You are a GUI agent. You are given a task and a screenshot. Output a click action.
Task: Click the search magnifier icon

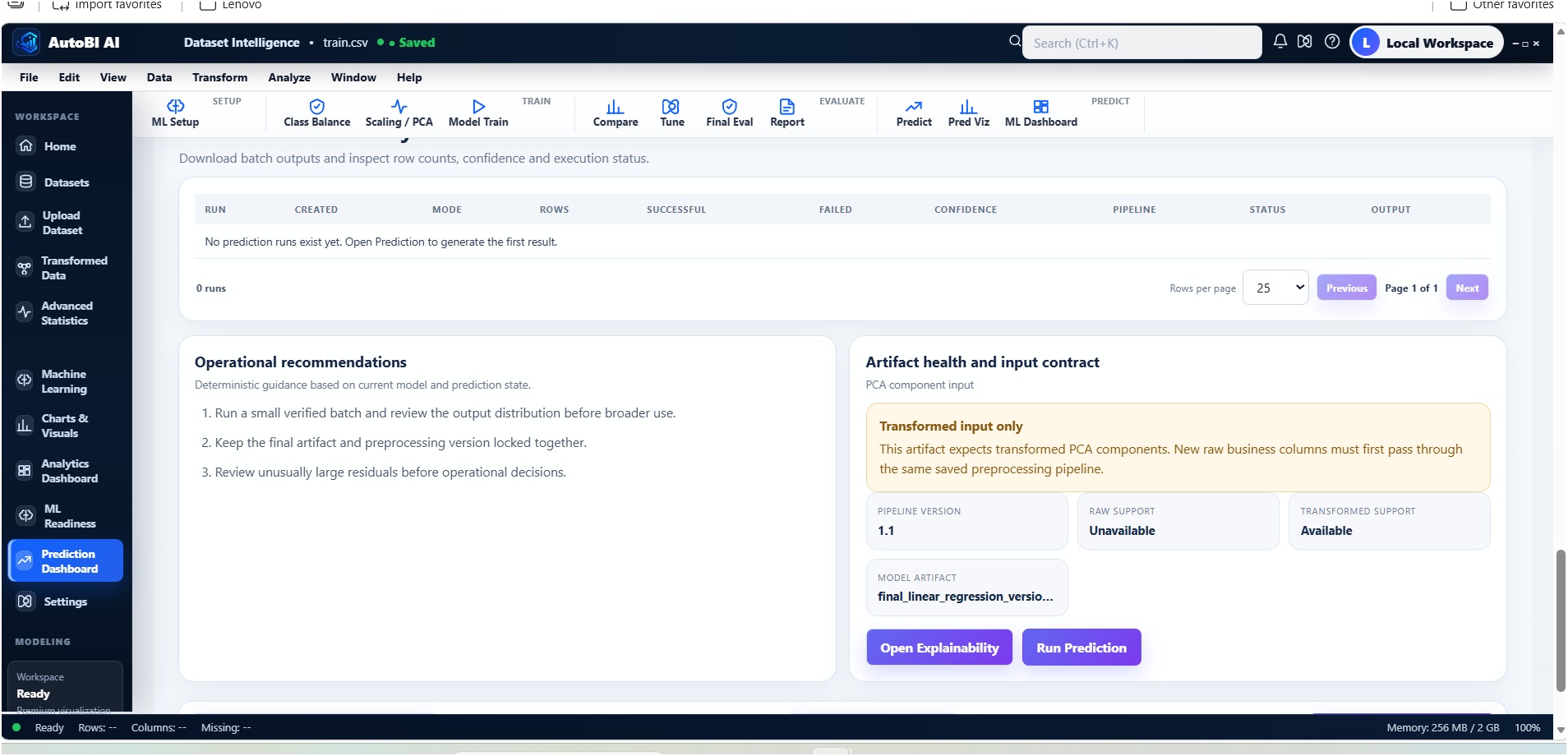(1015, 41)
